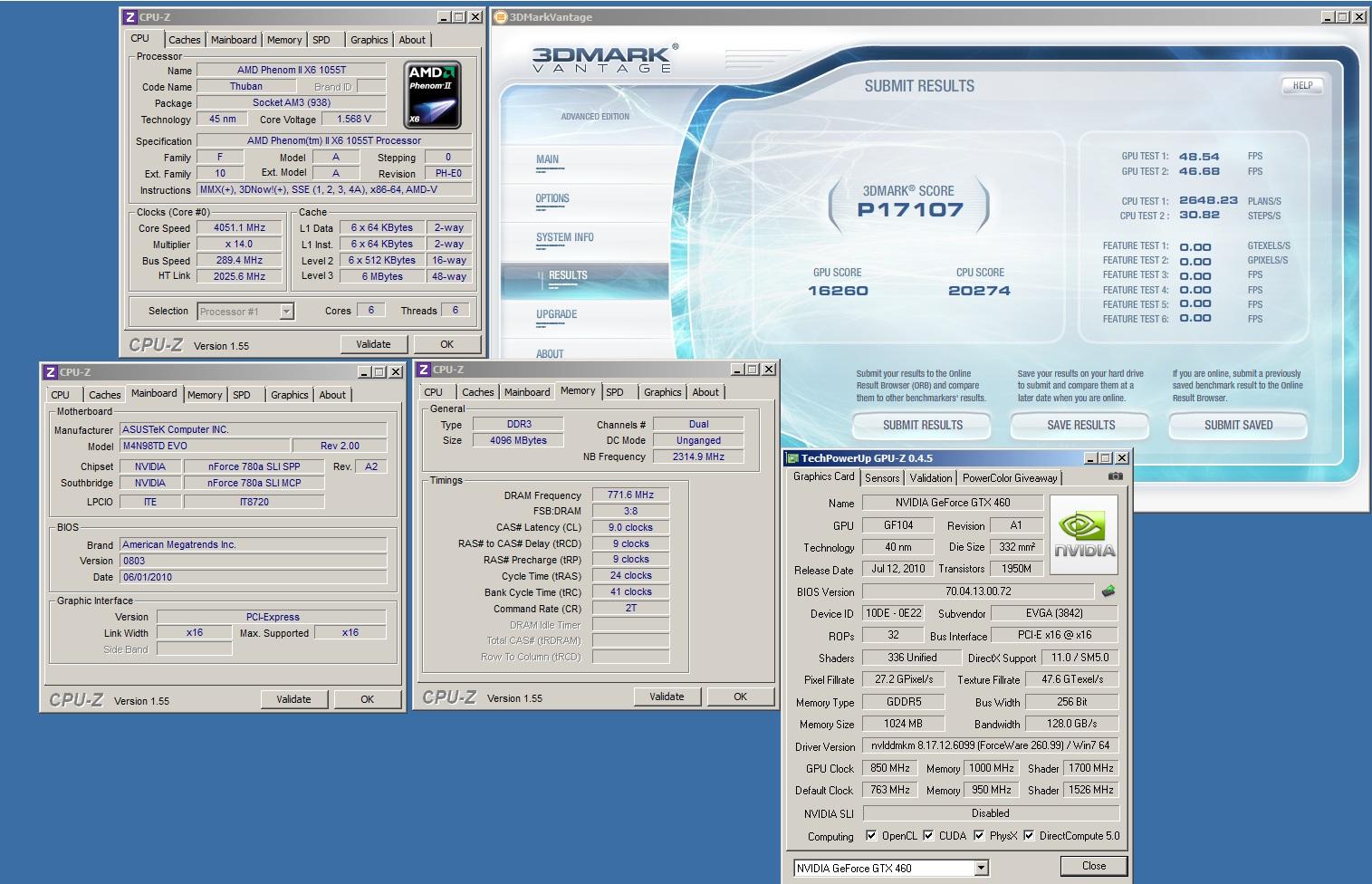1372x884 pixels.
Task: Open the About tab in Memory CPU-Z window
Action: [x=705, y=392]
